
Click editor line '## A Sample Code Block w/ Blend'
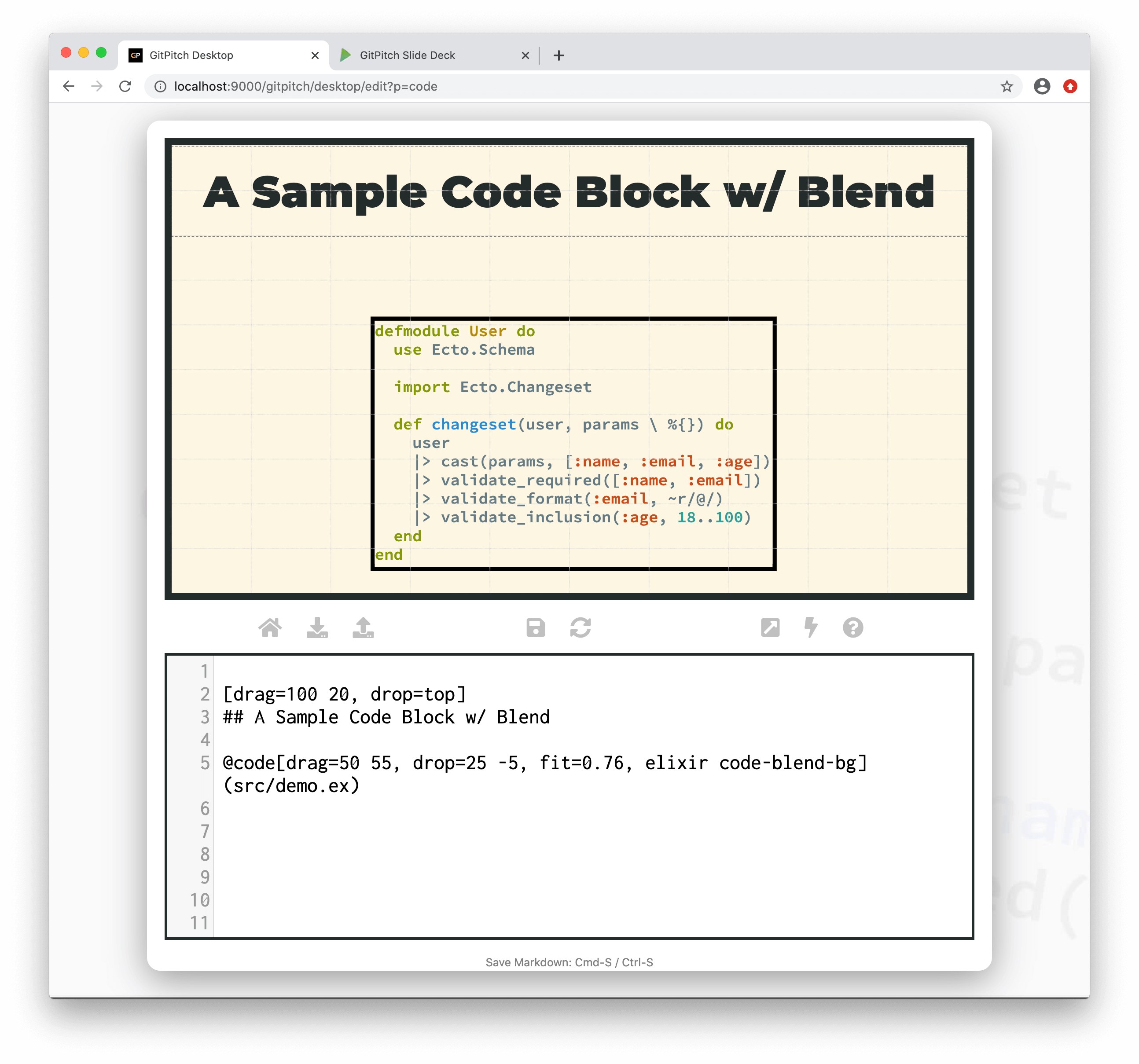point(386,717)
